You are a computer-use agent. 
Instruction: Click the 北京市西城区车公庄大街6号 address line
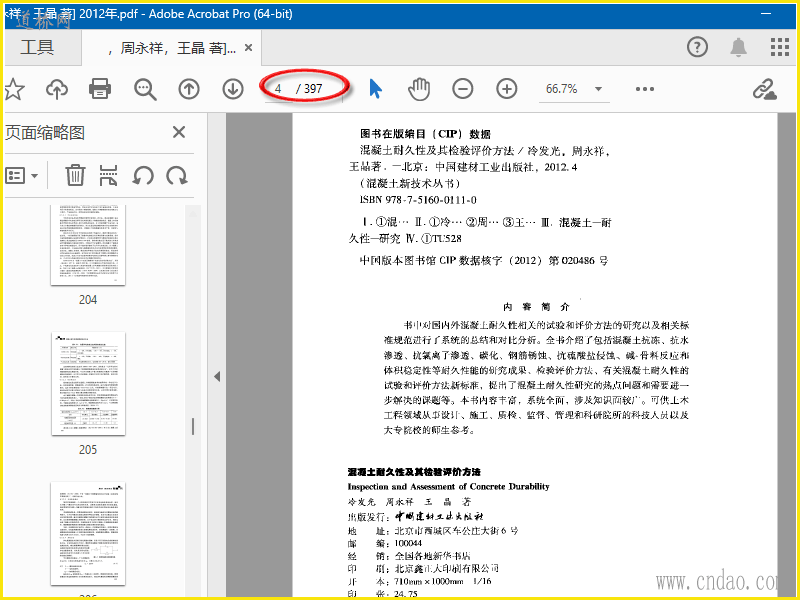433,531
